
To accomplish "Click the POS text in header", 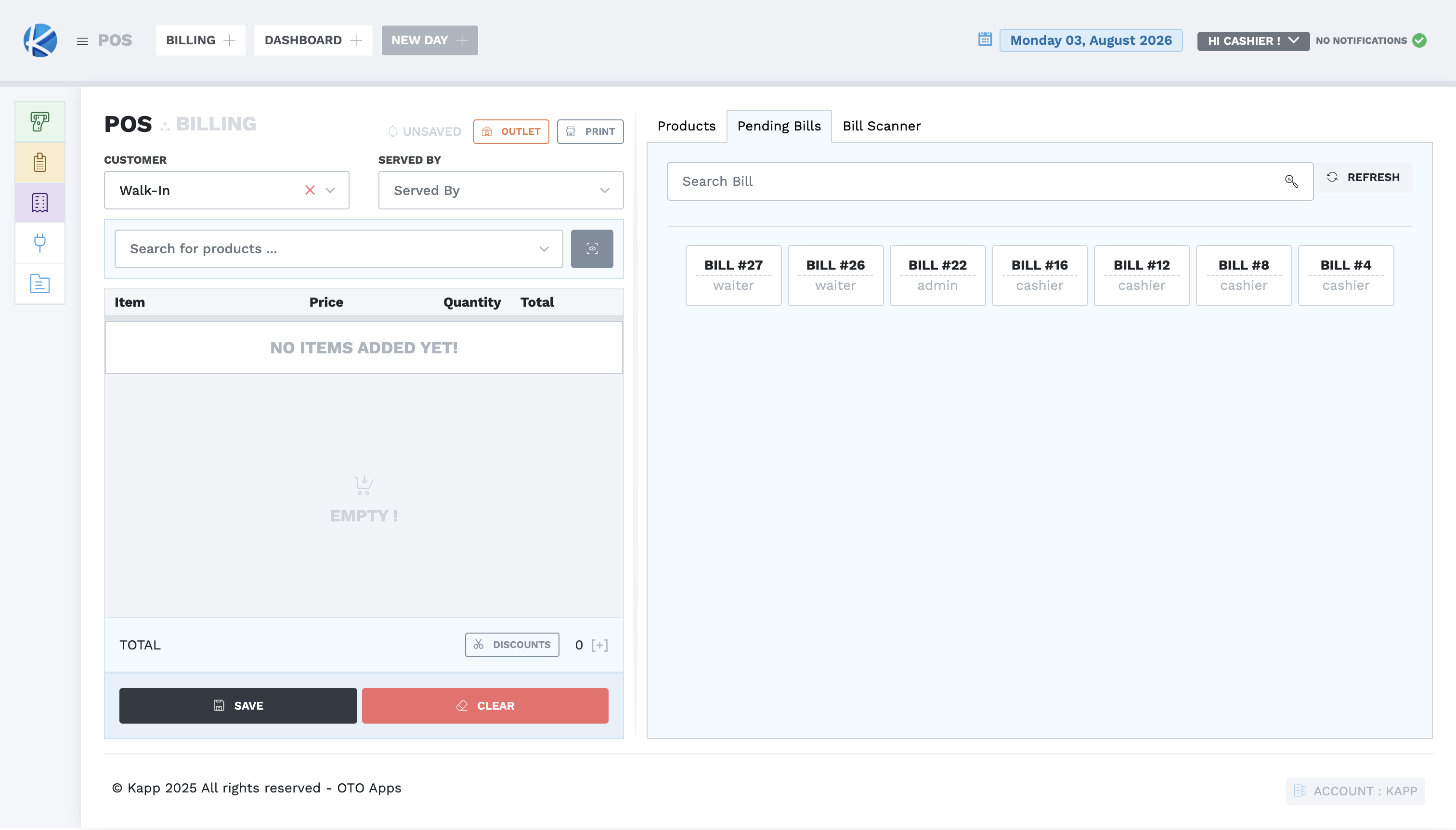I will (115, 40).
